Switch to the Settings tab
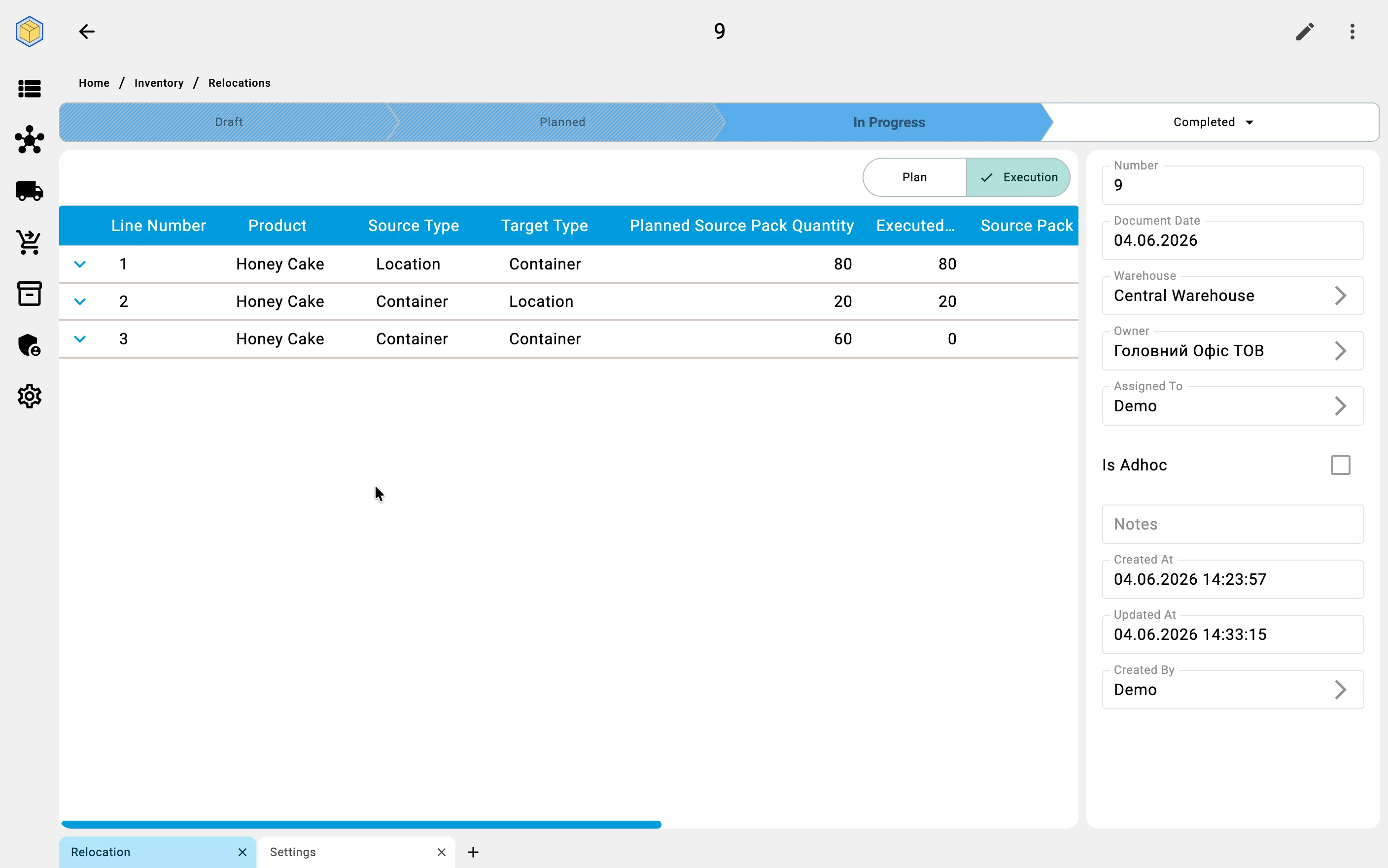The width and height of the screenshot is (1388, 868). 357,852
